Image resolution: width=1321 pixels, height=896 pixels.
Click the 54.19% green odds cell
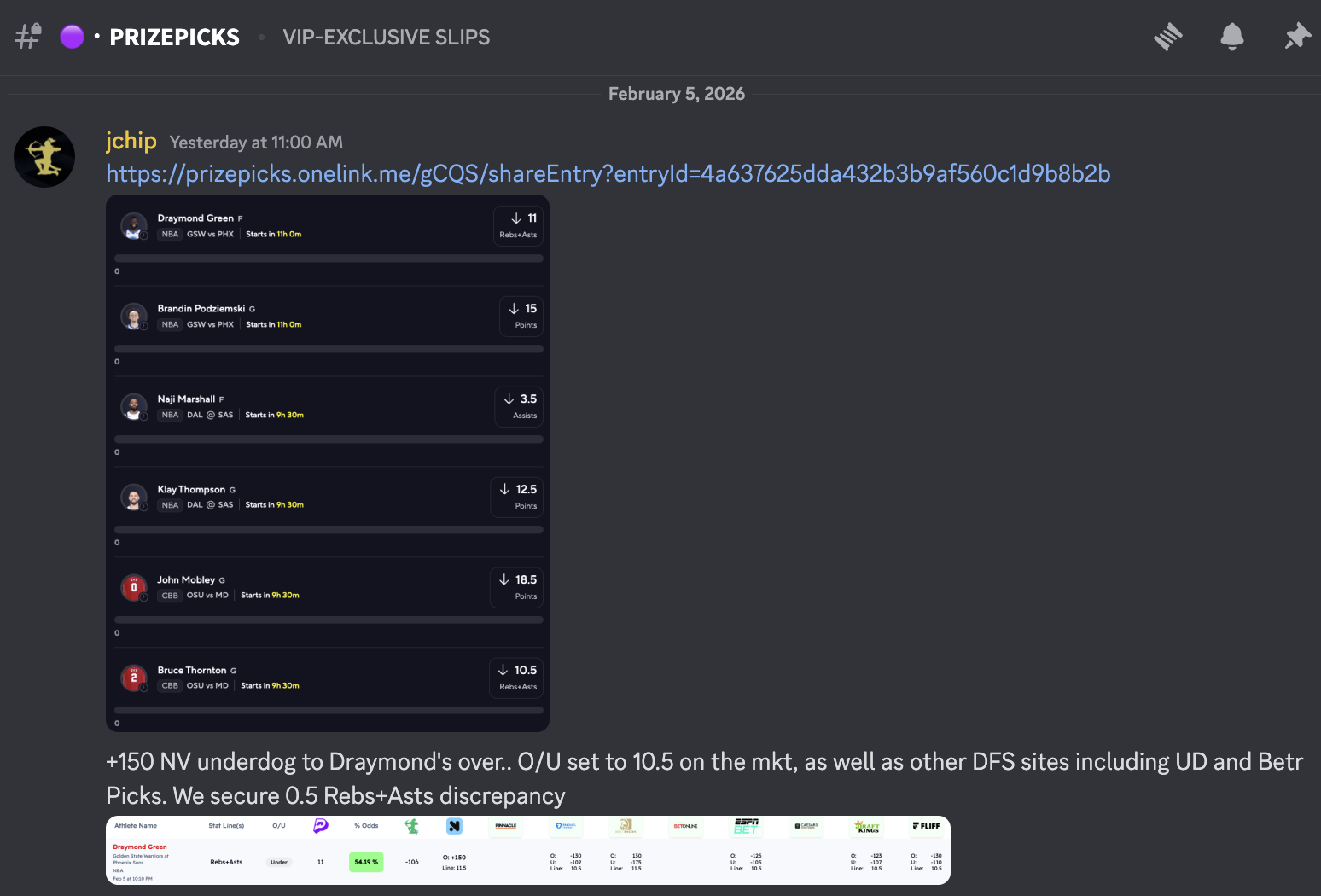(366, 862)
